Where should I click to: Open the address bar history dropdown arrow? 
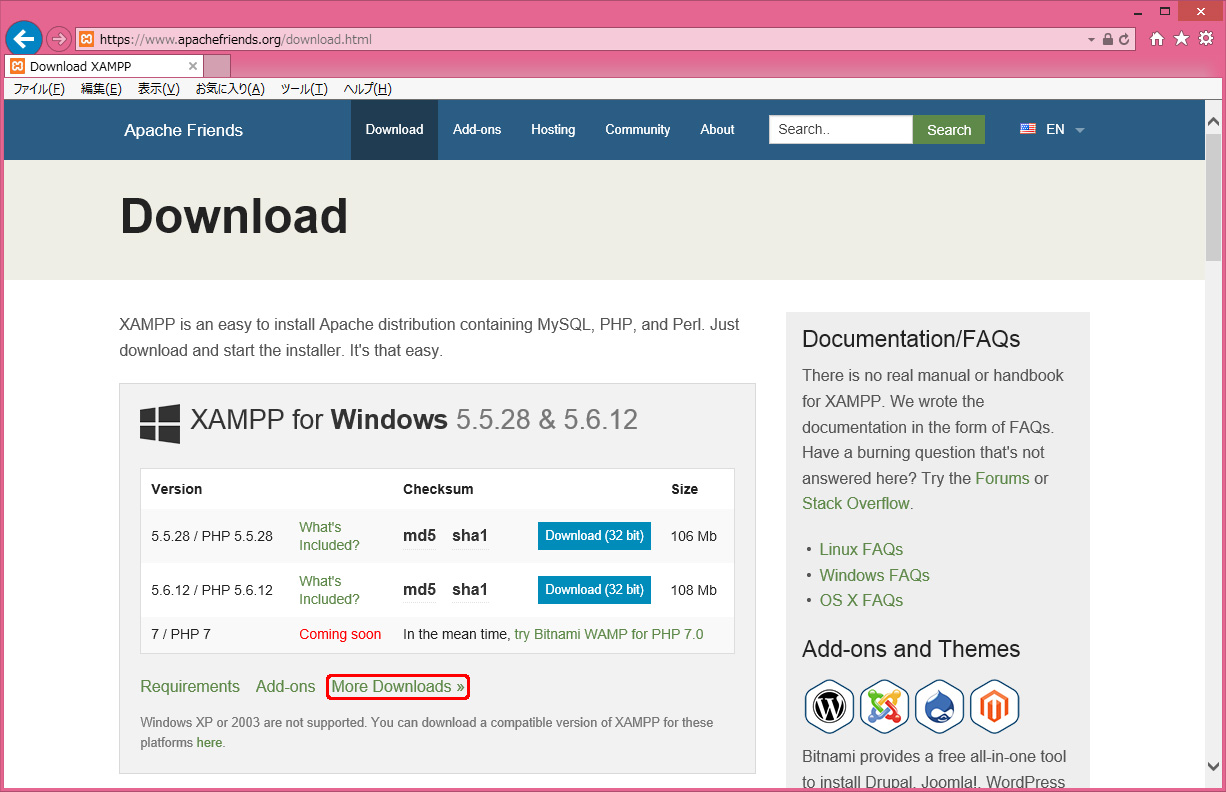[1091, 40]
